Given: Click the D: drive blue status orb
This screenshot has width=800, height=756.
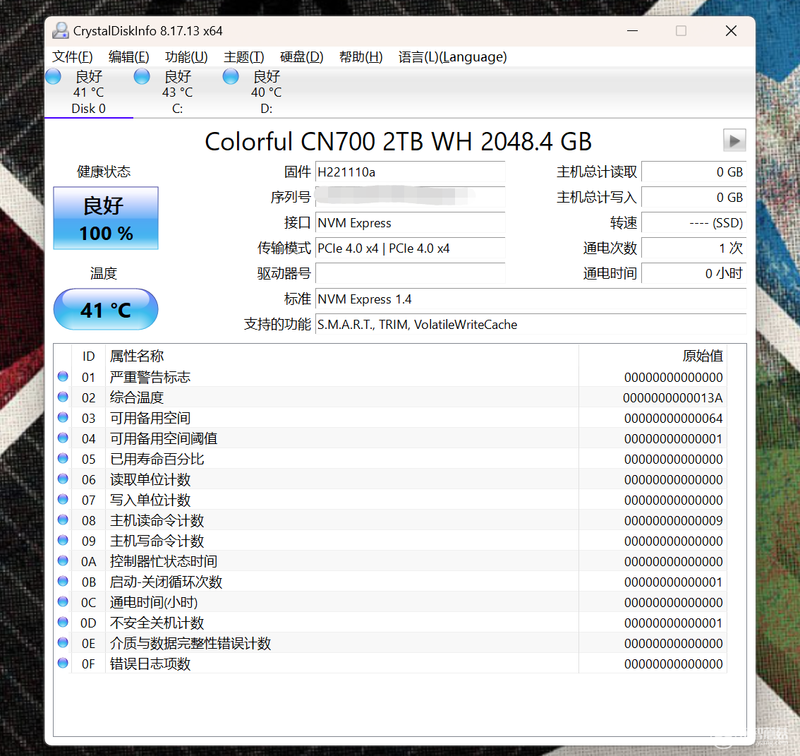Looking at the screenshot, I should click(231, 77).
